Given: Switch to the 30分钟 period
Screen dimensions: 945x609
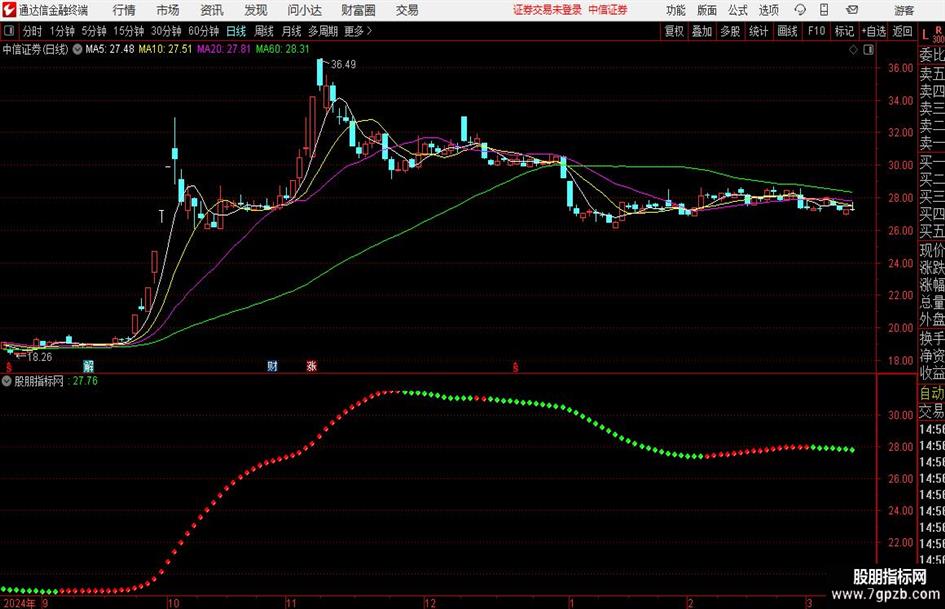Looking at the screenshot, I should pyautogui.click(x=166, y=31).
